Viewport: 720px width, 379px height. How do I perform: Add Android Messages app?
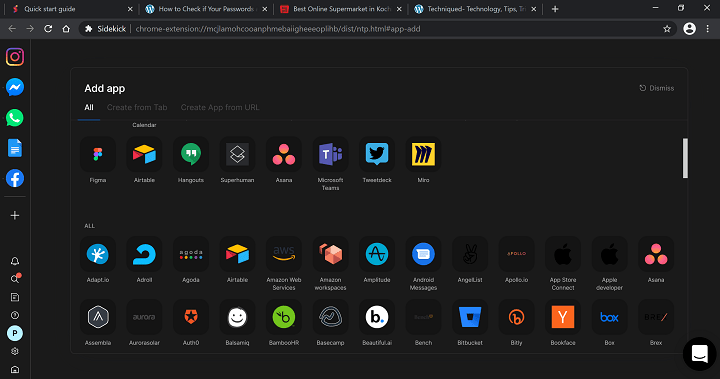(x=423, y=254)
